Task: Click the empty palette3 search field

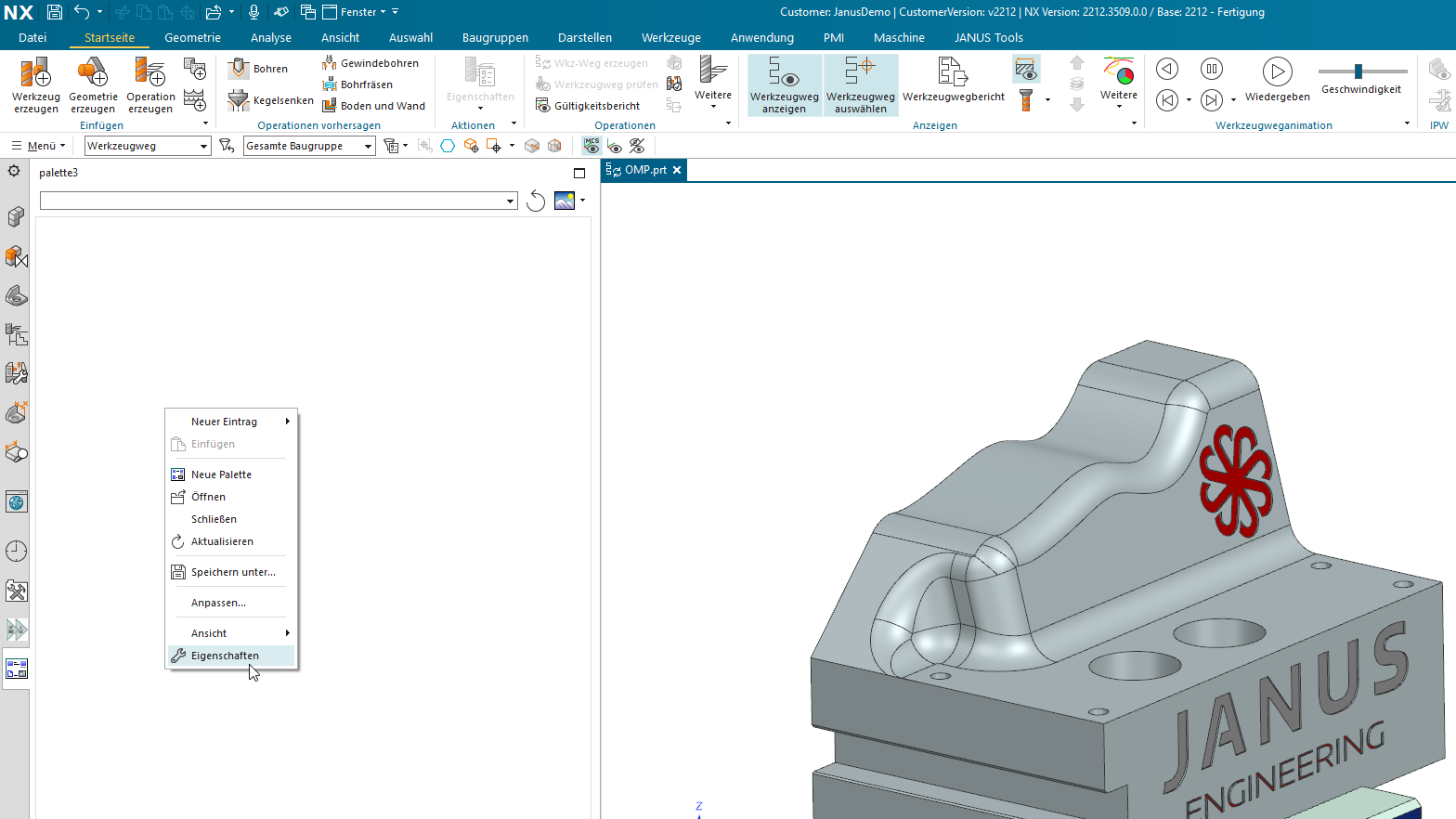Action: [279, 201]
